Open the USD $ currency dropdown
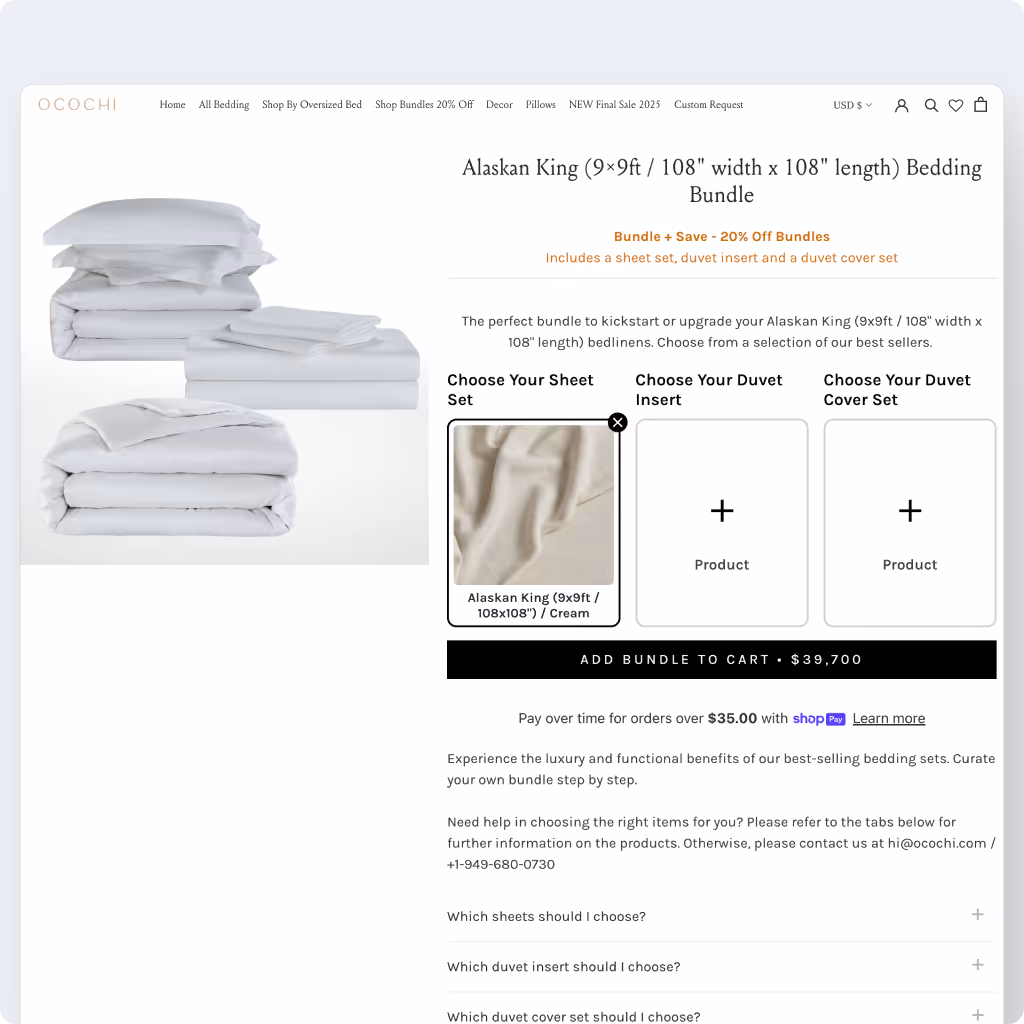This screenshot has height=1024, width=1024. point(852,105)
